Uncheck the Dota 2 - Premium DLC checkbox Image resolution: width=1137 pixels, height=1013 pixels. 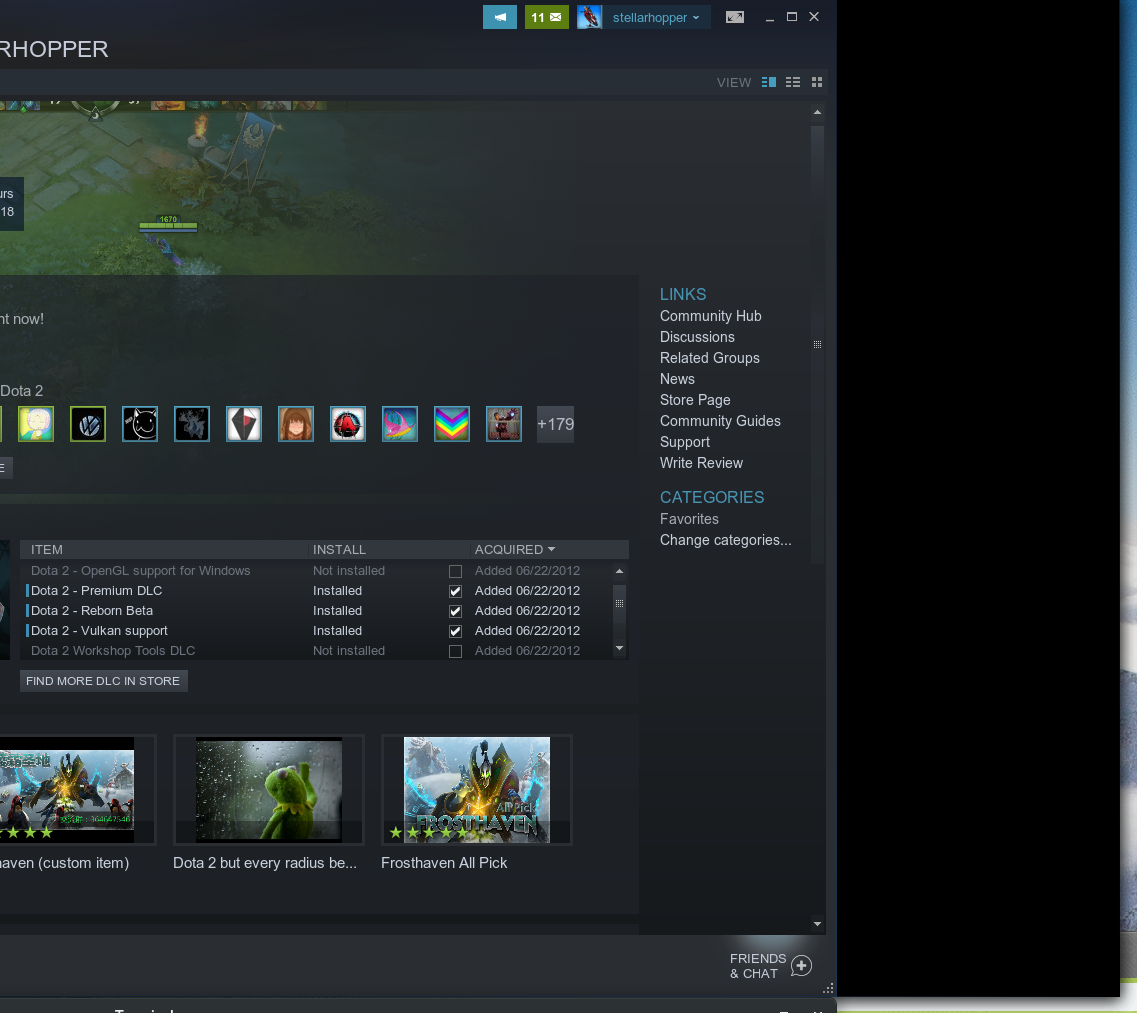tap(455, 591)
